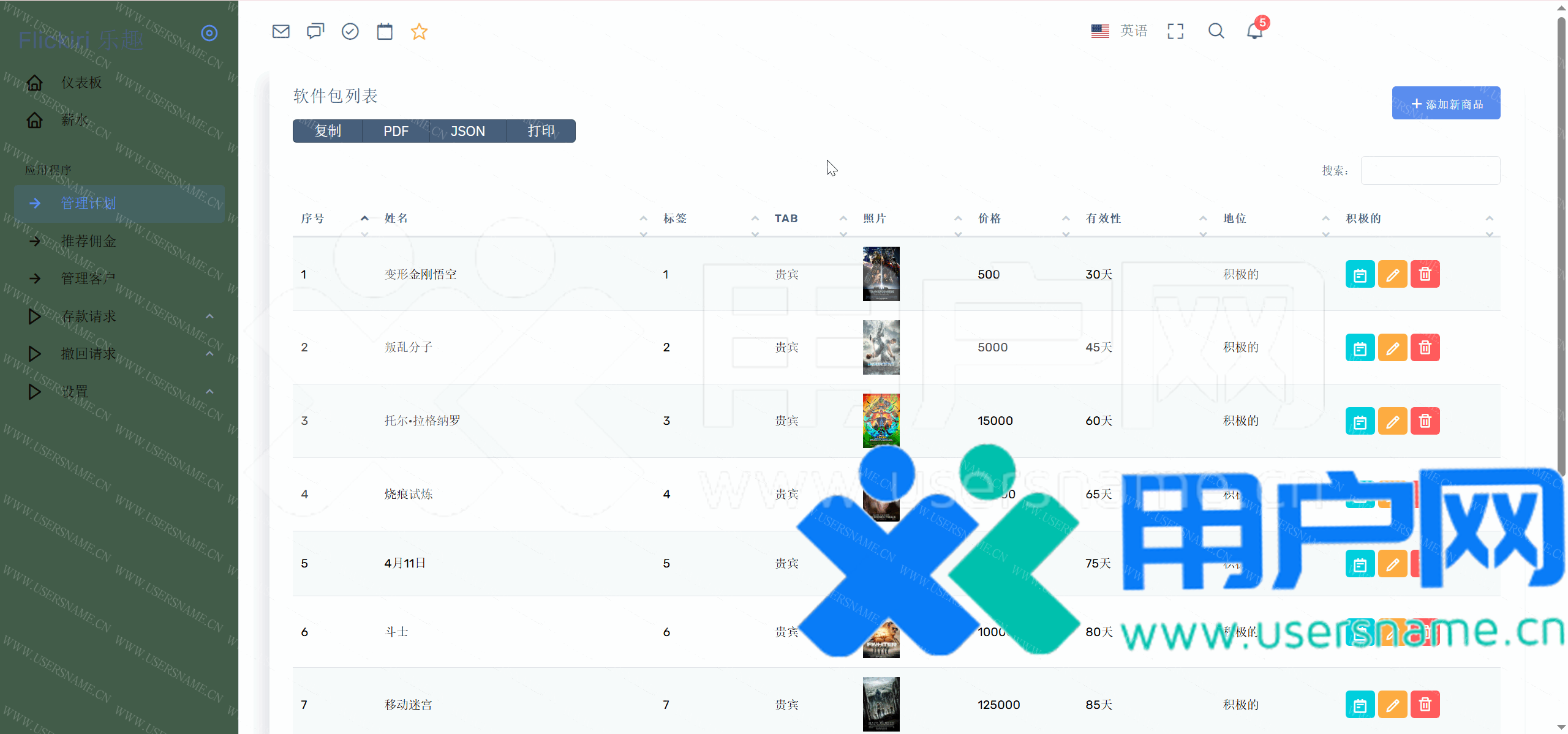Image resolution: width=1568 pixels, height=734 pixels.
Task: Expand the 存款请求 sidebar menu
Action: point(89,316)
